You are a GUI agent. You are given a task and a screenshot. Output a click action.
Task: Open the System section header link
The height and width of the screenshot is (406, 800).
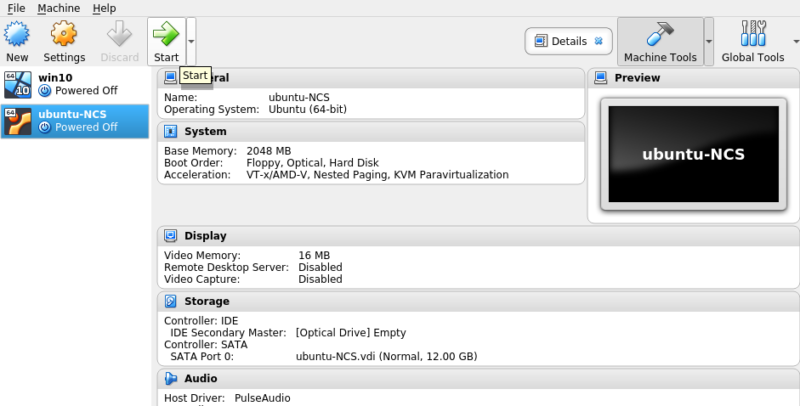coord(205,132)
